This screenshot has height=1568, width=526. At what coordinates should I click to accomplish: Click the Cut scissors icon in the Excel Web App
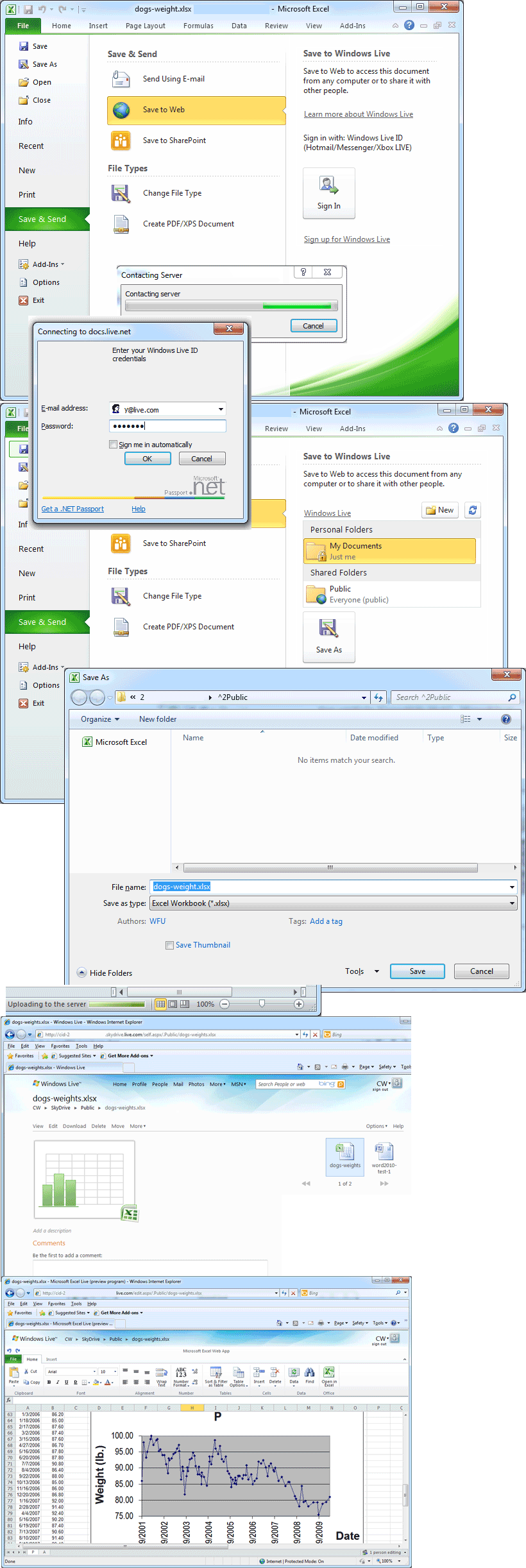pyautogui.click(x=26, y=1371)
